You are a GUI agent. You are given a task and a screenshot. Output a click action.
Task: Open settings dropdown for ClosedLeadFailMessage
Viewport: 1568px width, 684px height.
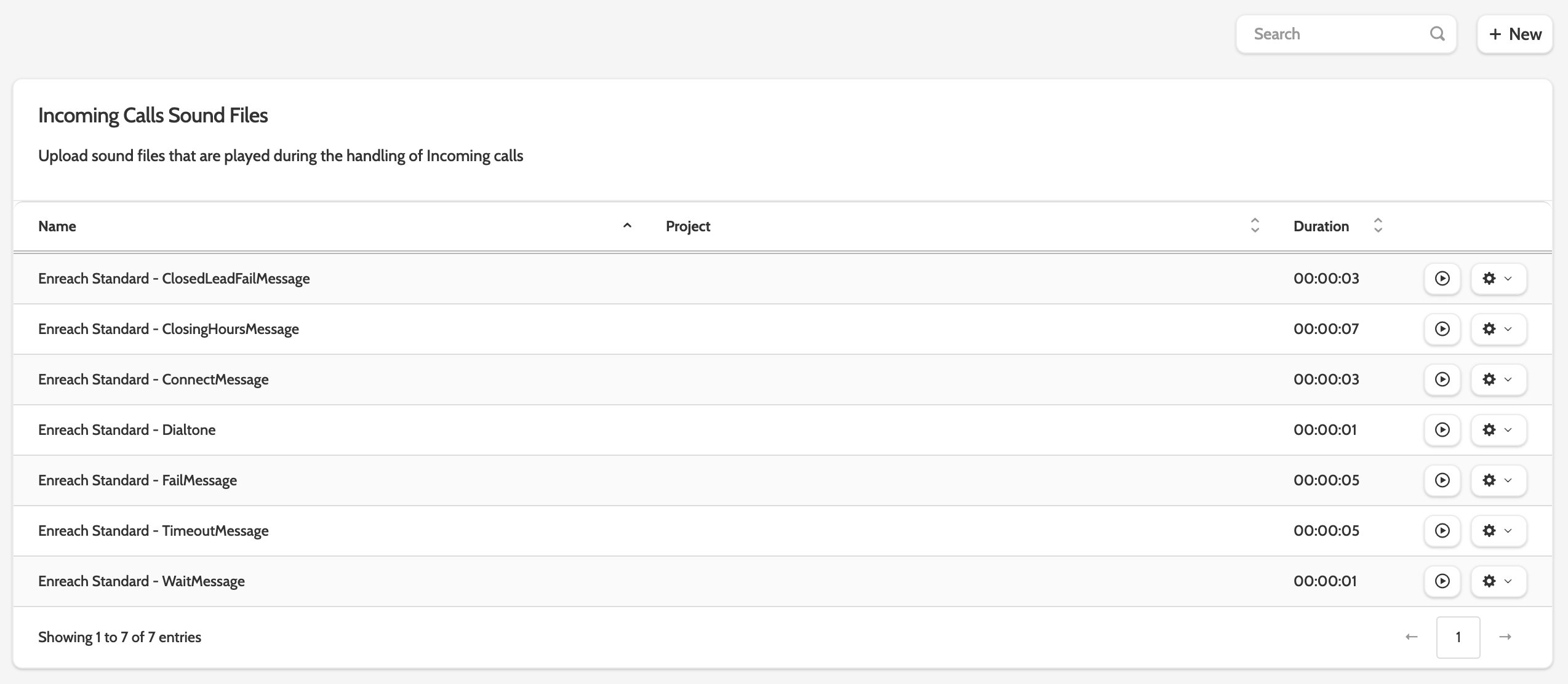[x=1498, y=279]
